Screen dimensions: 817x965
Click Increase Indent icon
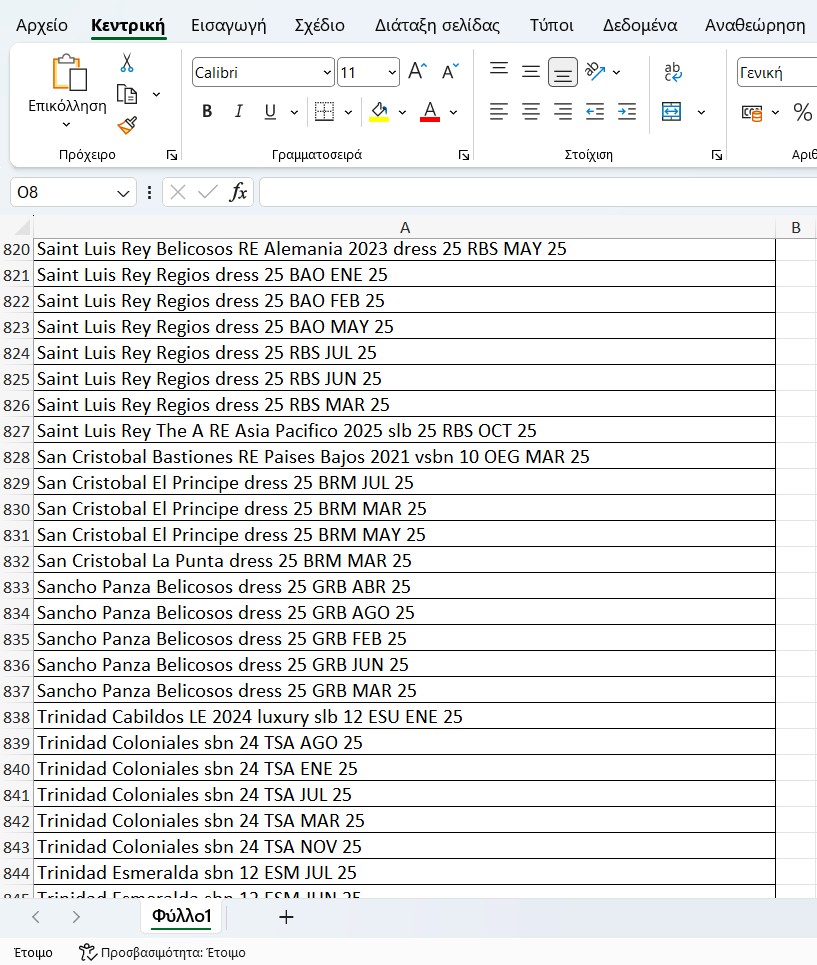pyautogui.click(x=627, y=111)
